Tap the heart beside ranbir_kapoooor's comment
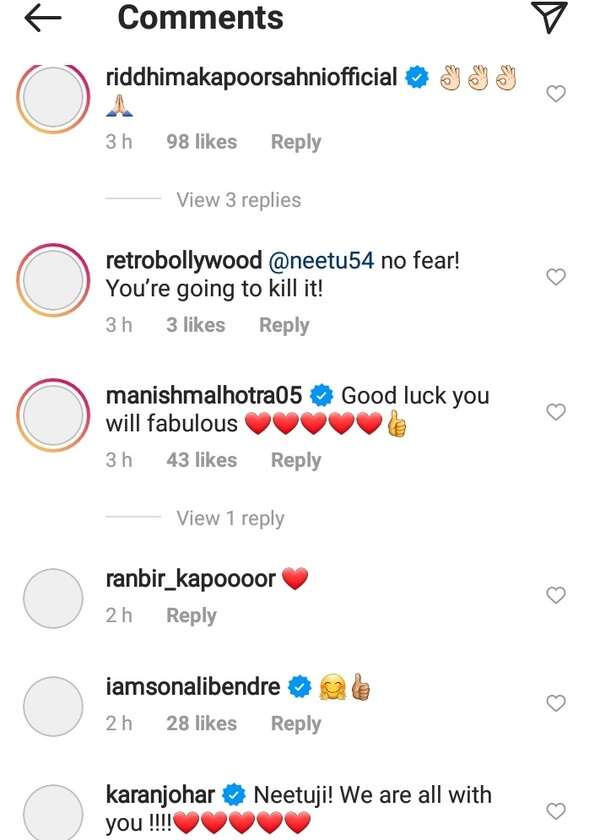 click(556, 595)
